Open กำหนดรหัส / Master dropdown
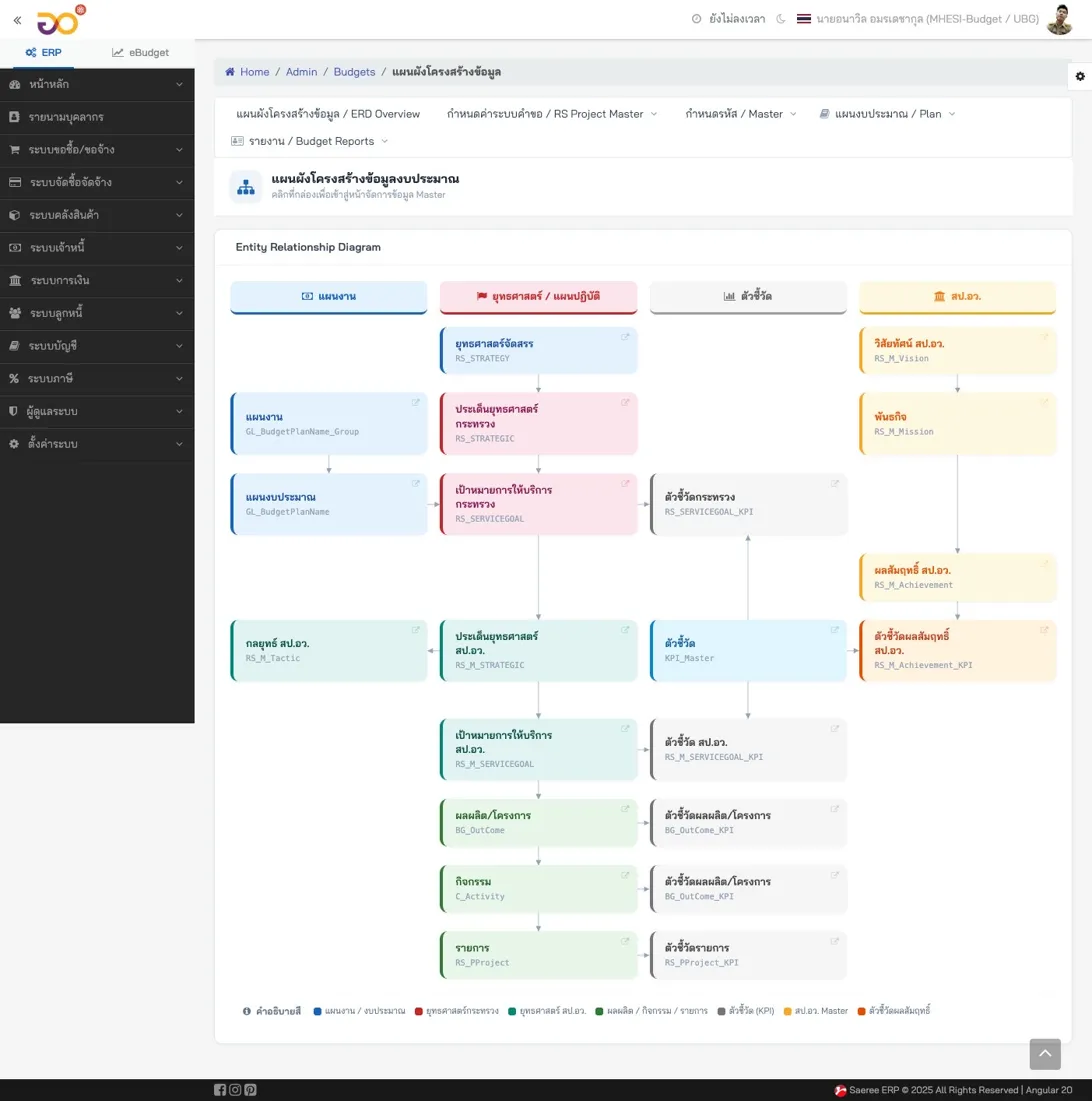 741,114
